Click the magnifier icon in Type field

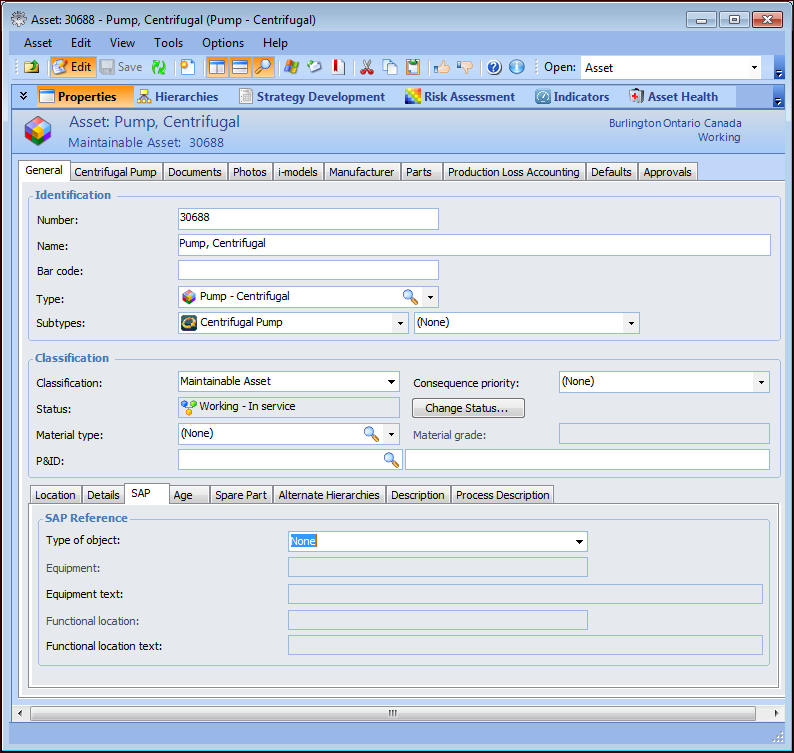(x=410, y=297)
